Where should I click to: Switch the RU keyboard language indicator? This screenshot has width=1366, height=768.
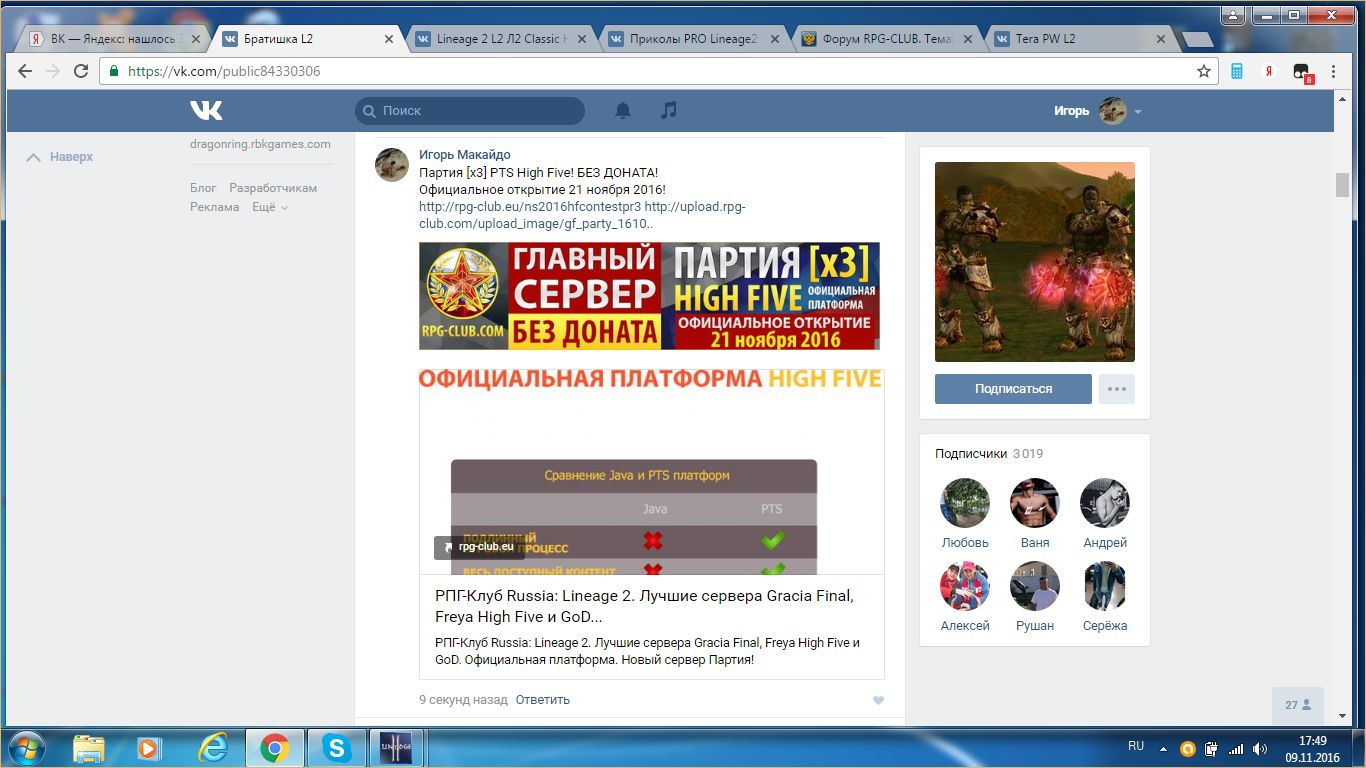[1136, 746]
